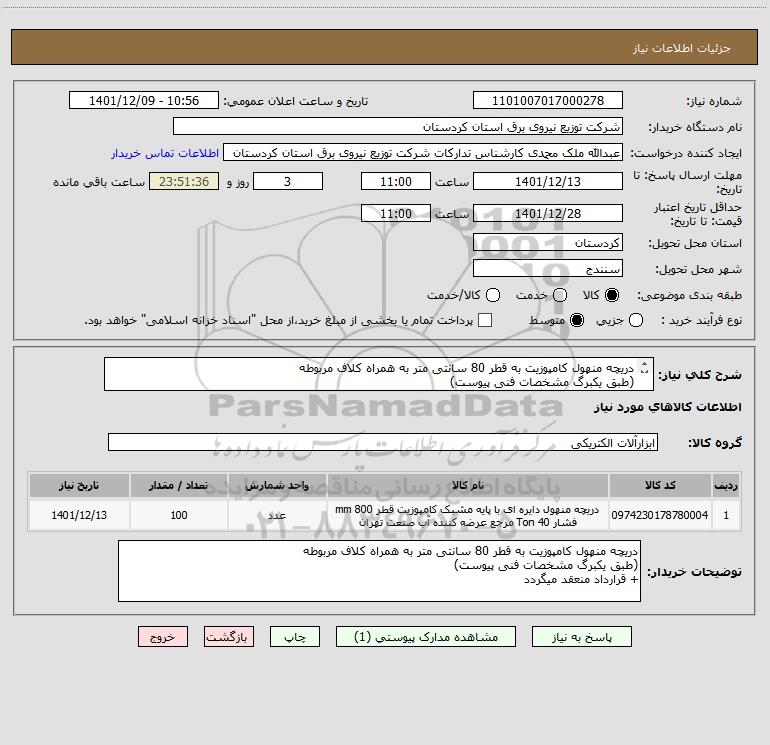
Task: Choose متوسط purchase process type
Action: click(x=577, y=320)
